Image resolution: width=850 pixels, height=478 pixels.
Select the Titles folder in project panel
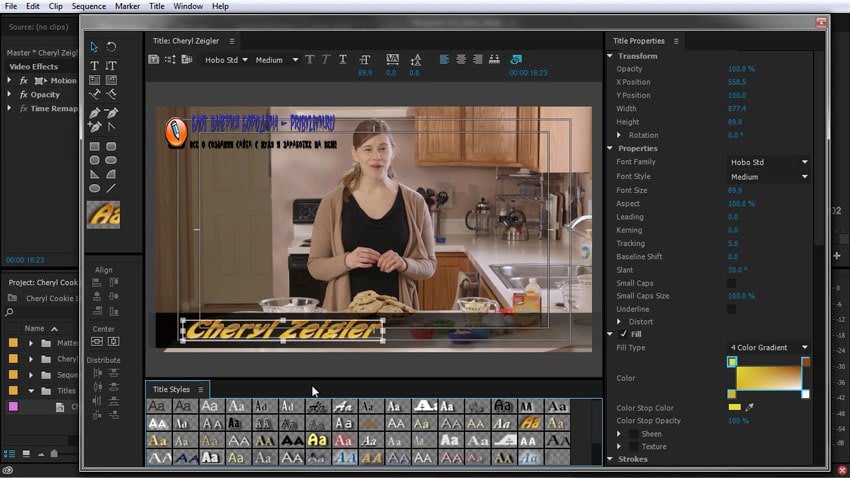tap(66, 390)
